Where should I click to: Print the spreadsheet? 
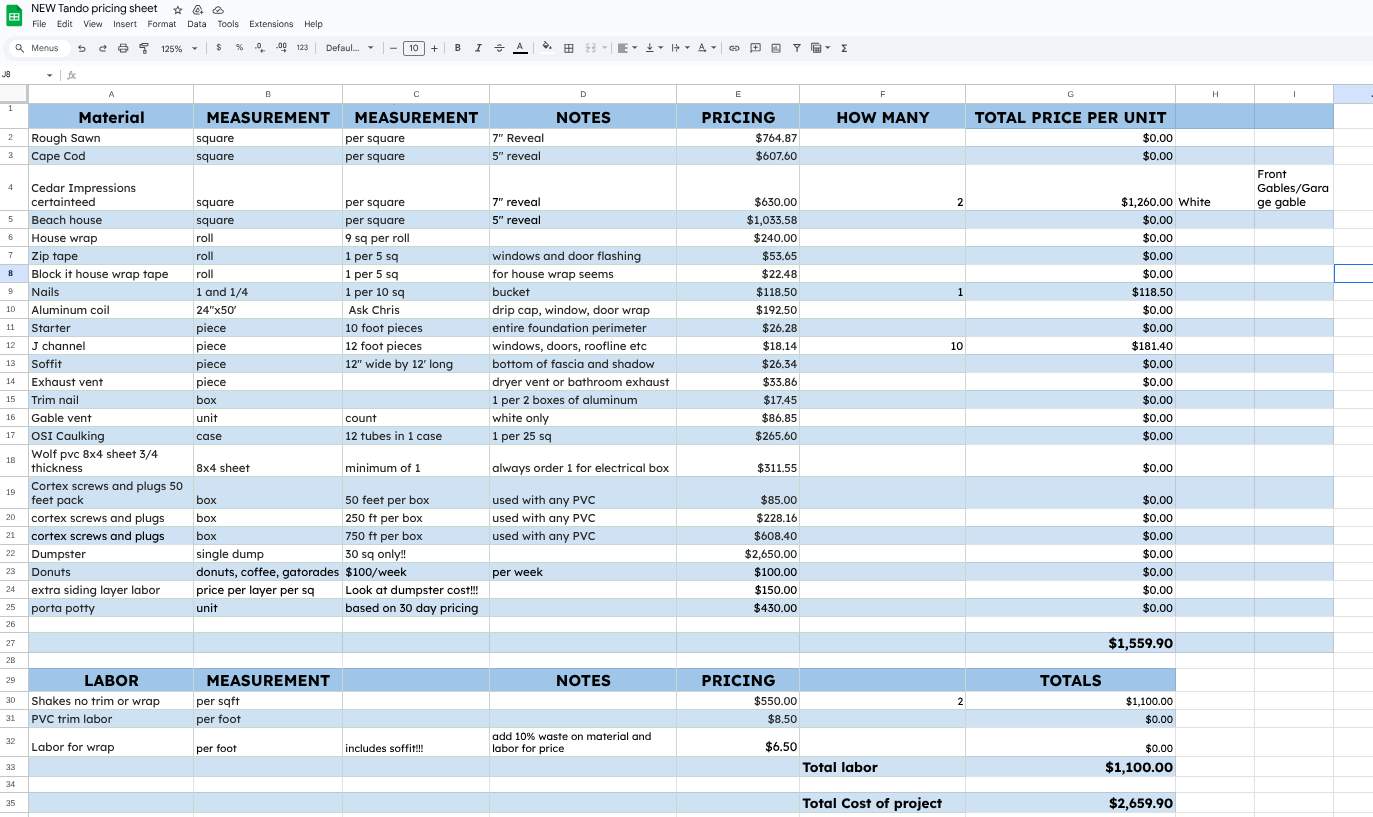123,48
